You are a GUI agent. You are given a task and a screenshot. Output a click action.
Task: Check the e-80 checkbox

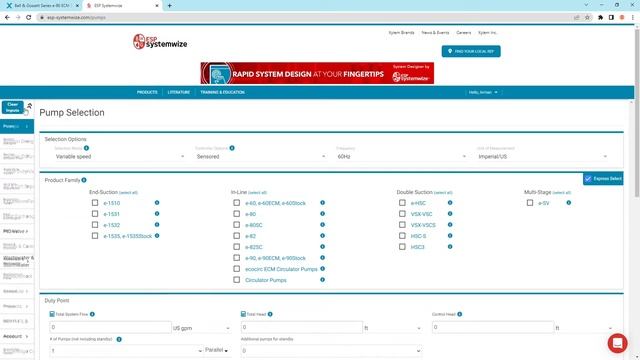pyautogui.click(x=236, y=214)
